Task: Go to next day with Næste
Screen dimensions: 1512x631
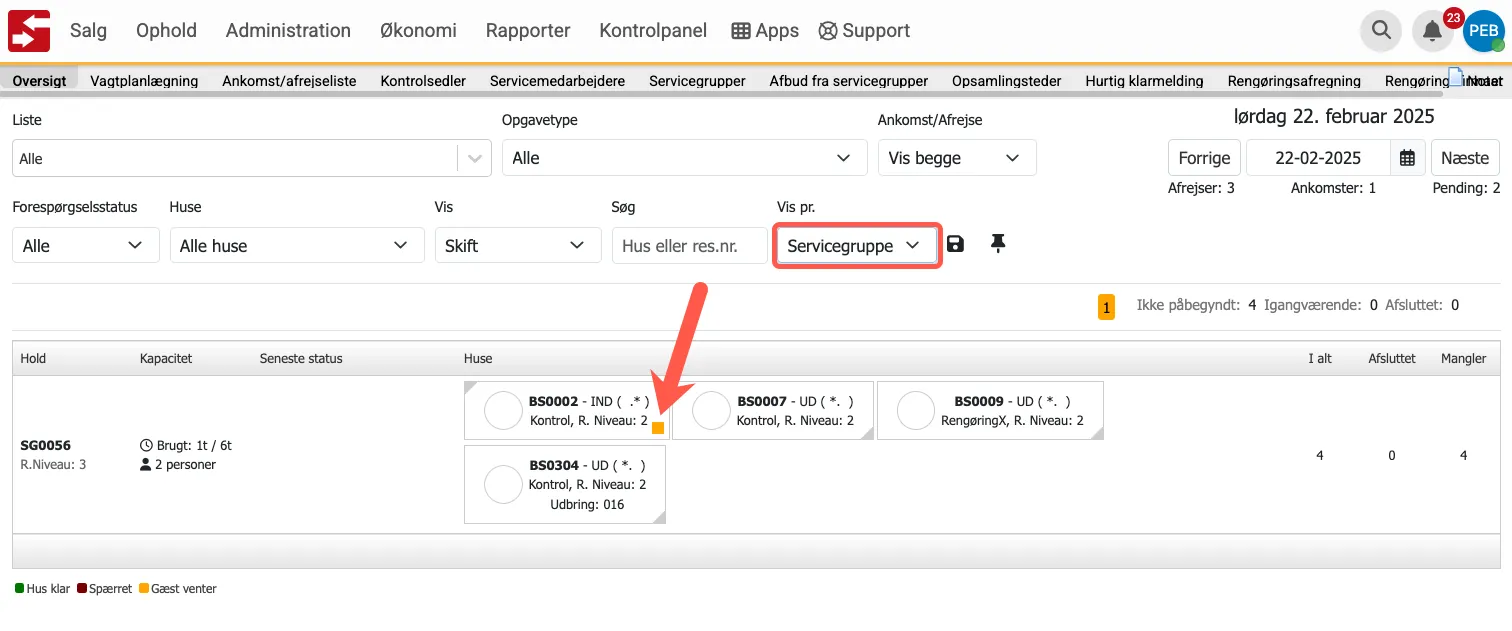Action: [1465, 158]
